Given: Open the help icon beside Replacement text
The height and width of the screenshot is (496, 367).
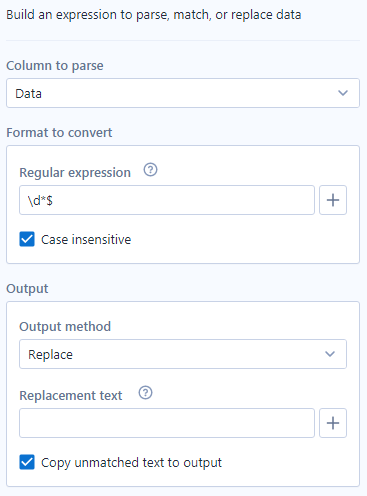Looking at the screenshot, I should [x=145, y=393].
